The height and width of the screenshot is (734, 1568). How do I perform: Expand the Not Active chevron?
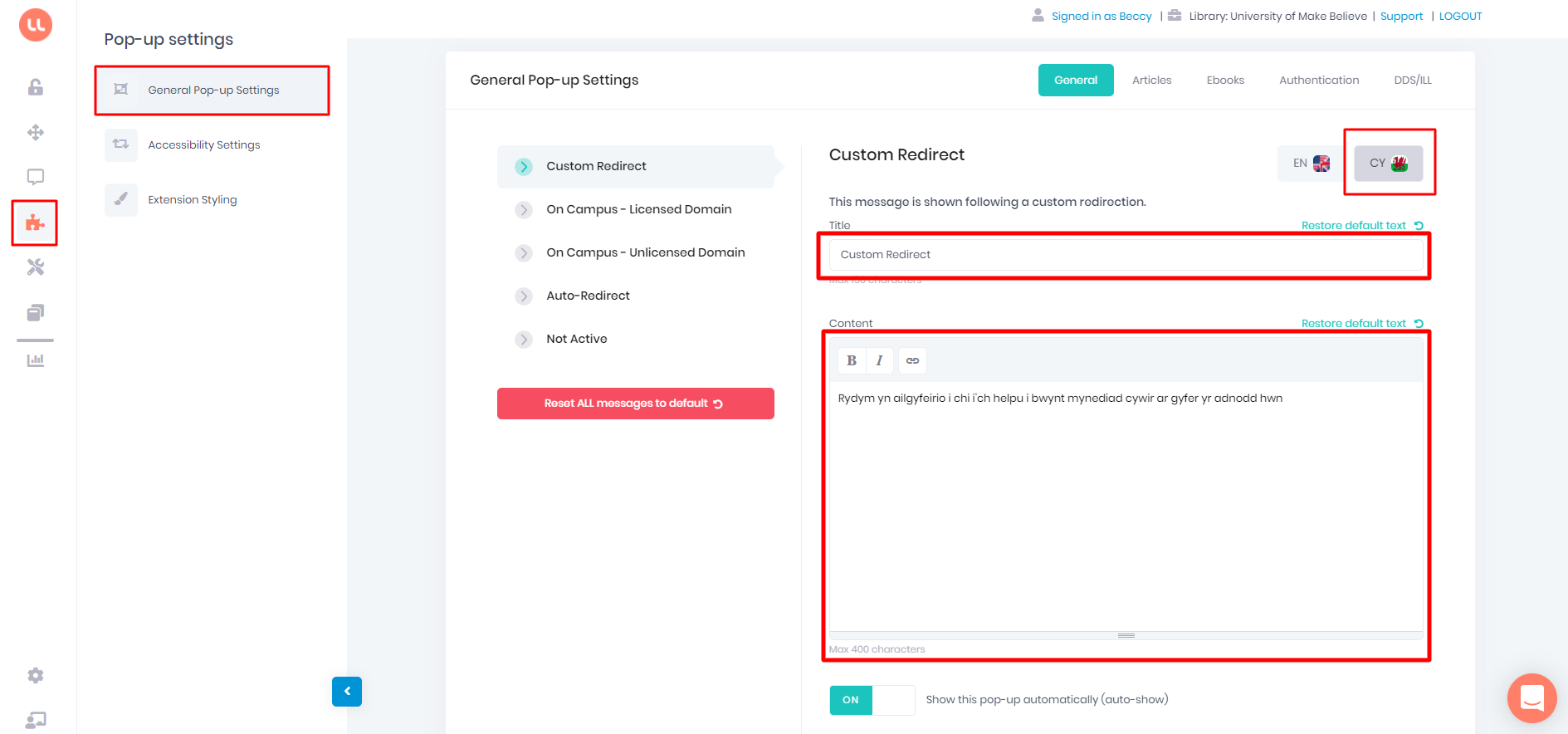[524, 340]
